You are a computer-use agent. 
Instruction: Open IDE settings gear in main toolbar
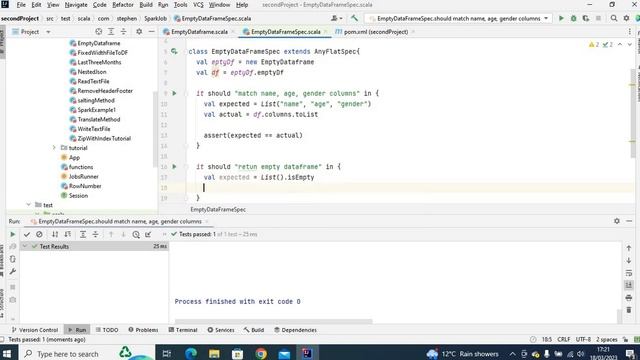[x=626, y=18]
